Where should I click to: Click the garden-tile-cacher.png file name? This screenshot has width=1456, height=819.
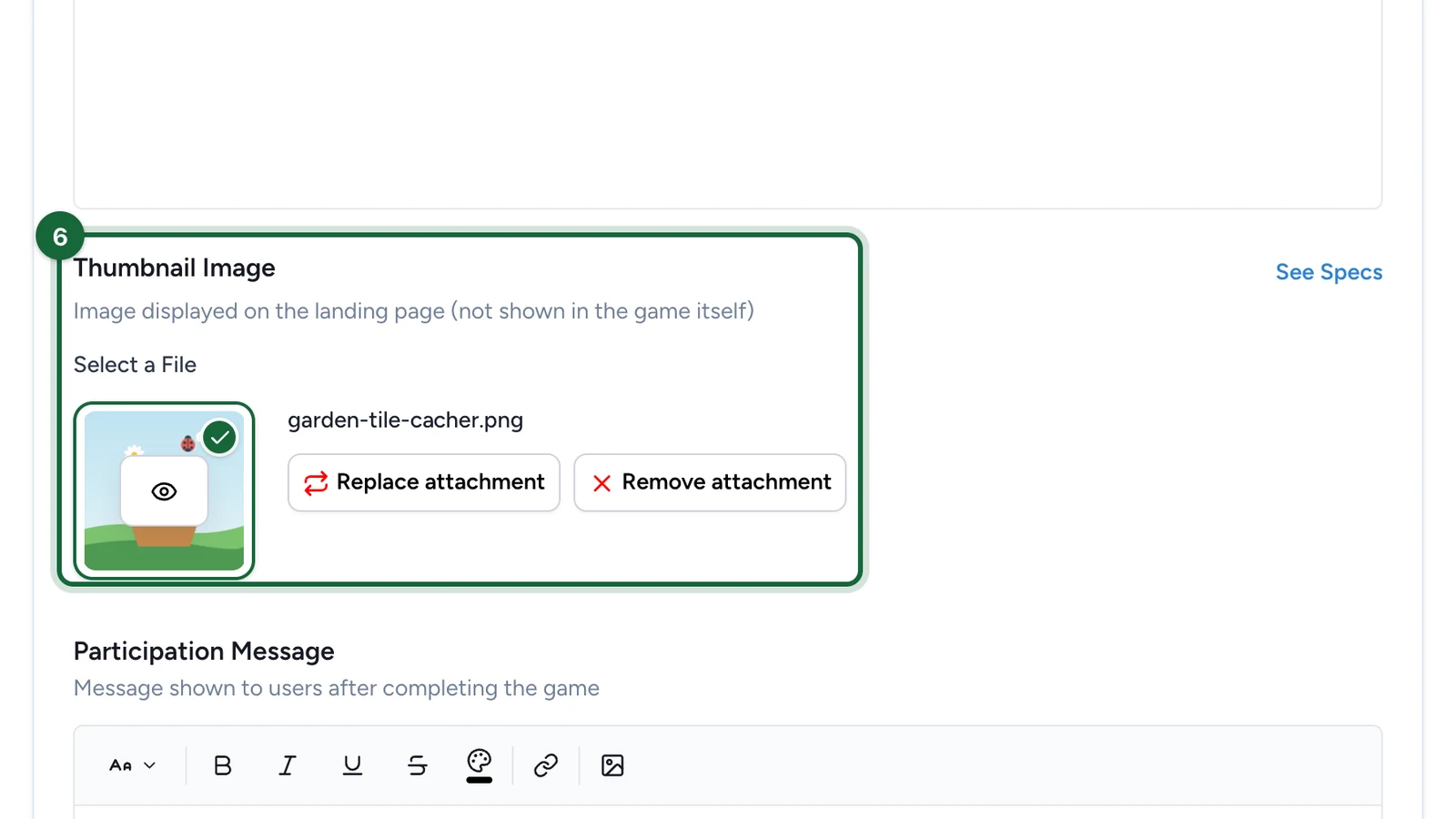pos(406,420)
